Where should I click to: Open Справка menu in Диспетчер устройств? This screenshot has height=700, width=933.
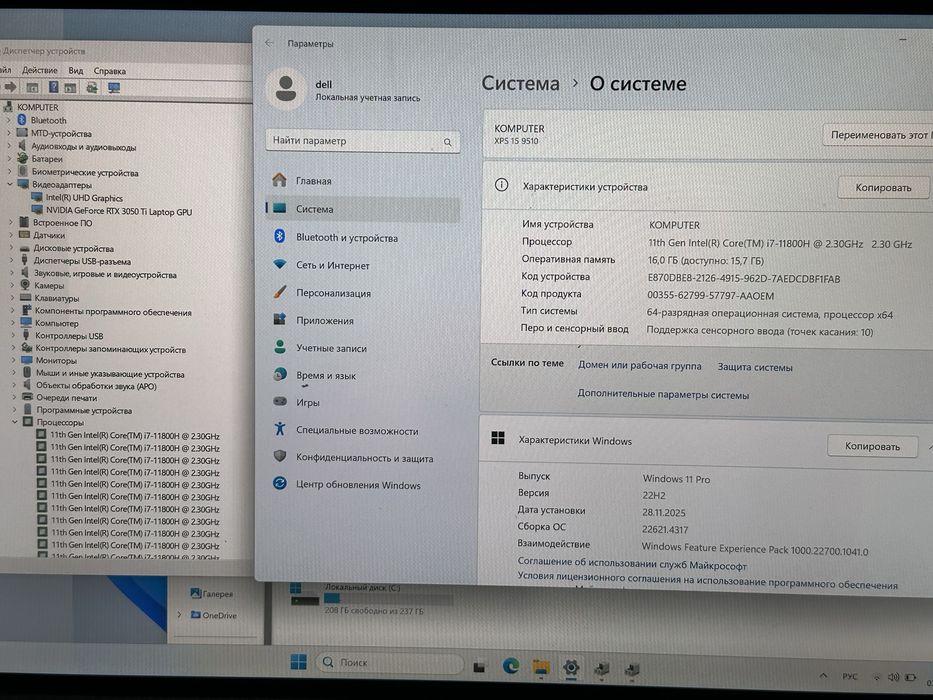point(109,71)
